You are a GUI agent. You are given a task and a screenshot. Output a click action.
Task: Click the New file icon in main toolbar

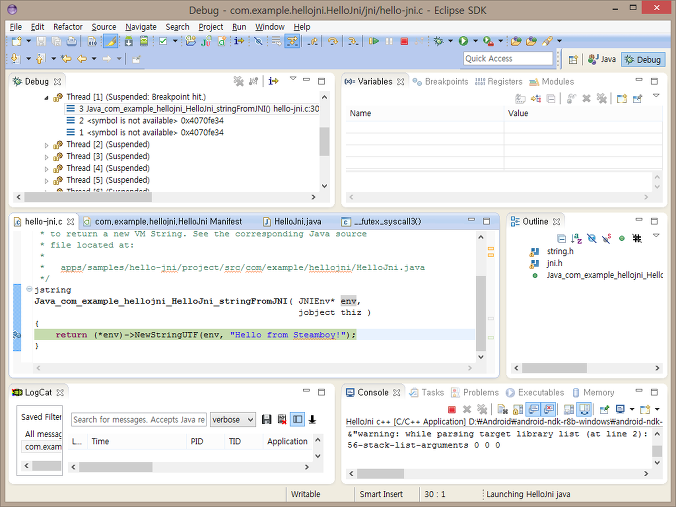point(16,41)
